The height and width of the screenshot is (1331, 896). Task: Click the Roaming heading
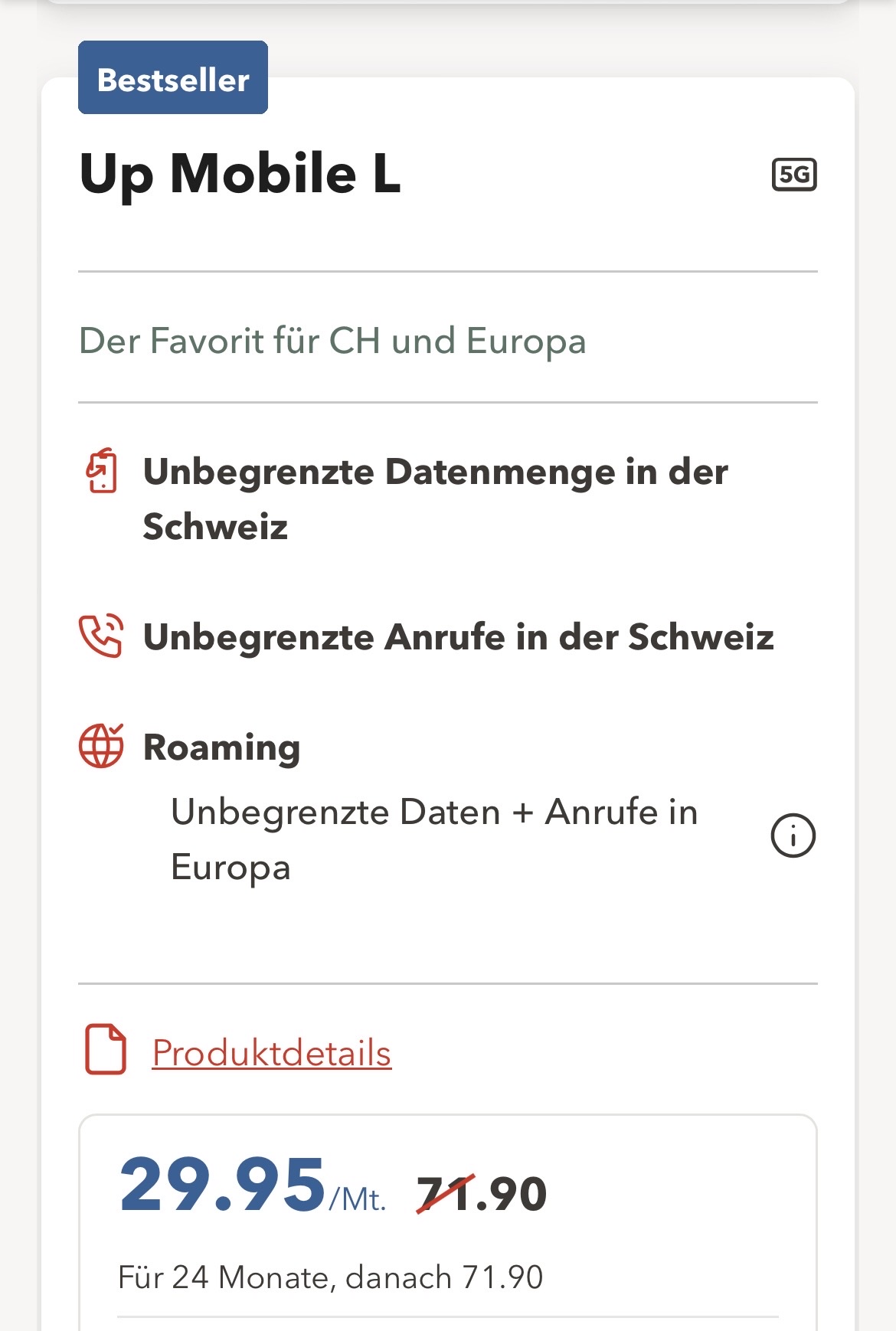click(221, 747)
